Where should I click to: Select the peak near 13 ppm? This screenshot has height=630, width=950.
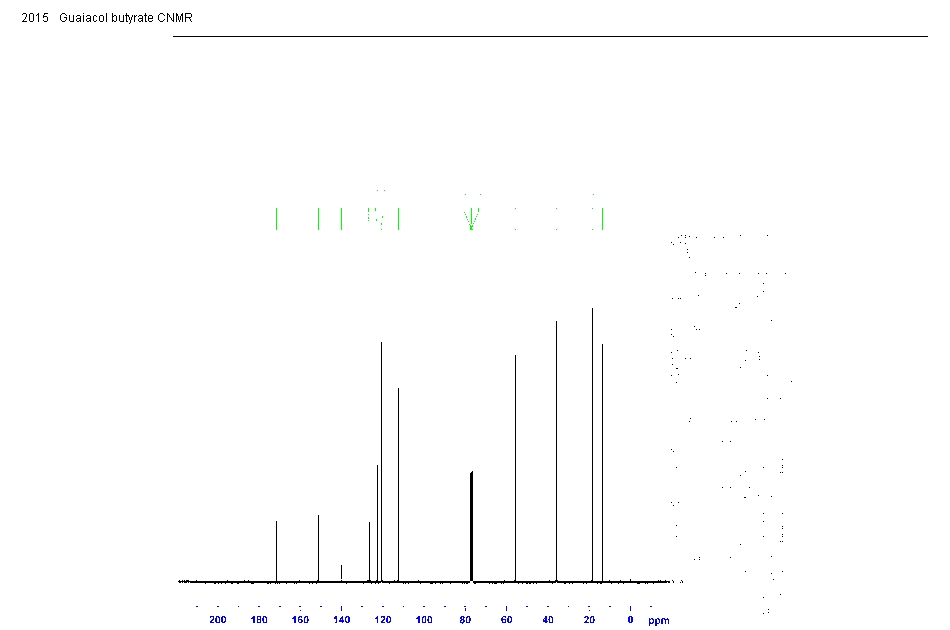pyautogui.click(x=603, y=463)
